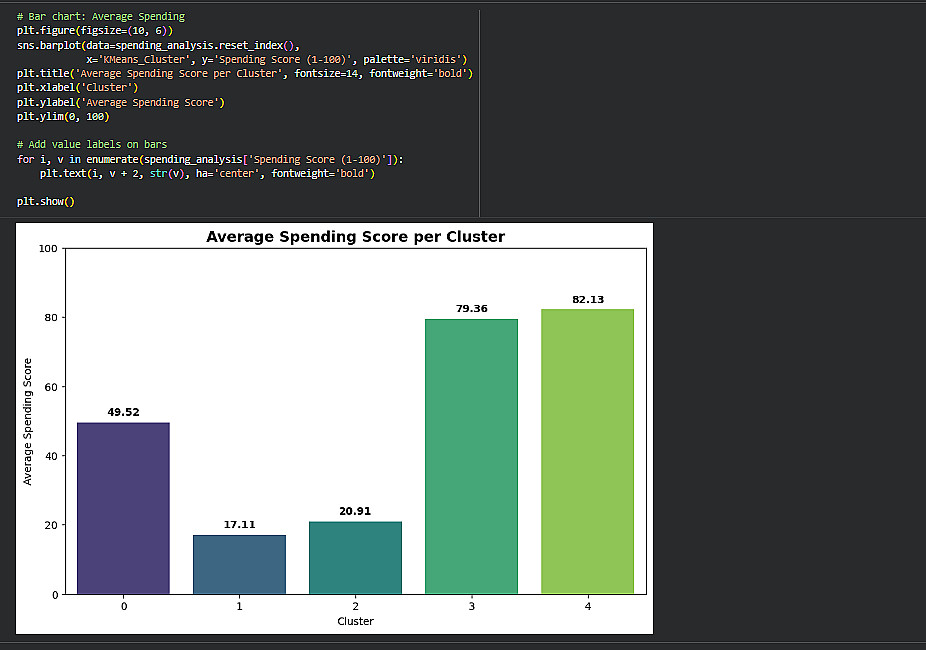This screenshot has height=650, width=926.
Task: Click the cluster 0 purple bar
Action: click(x=123, y=508)
